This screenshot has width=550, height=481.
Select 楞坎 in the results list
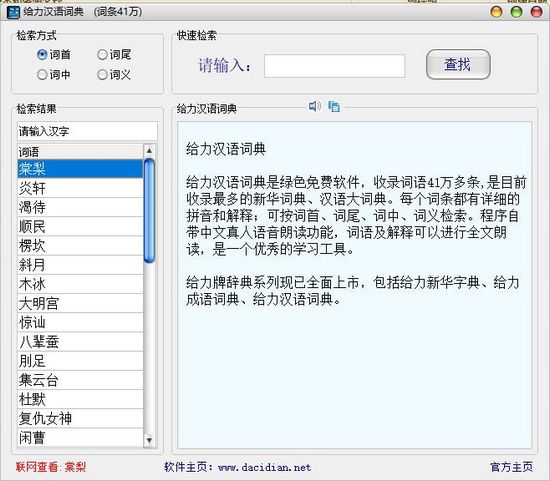coord(80,246)
